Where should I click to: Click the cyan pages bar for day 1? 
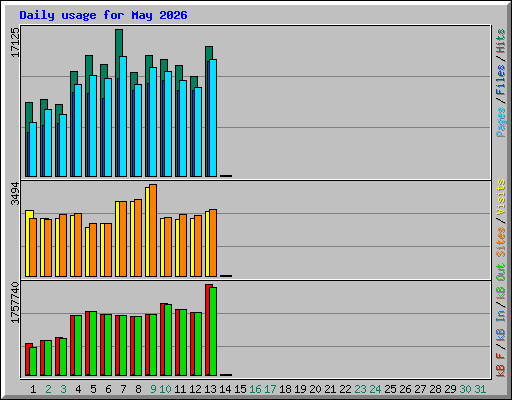tap(33, 149)
